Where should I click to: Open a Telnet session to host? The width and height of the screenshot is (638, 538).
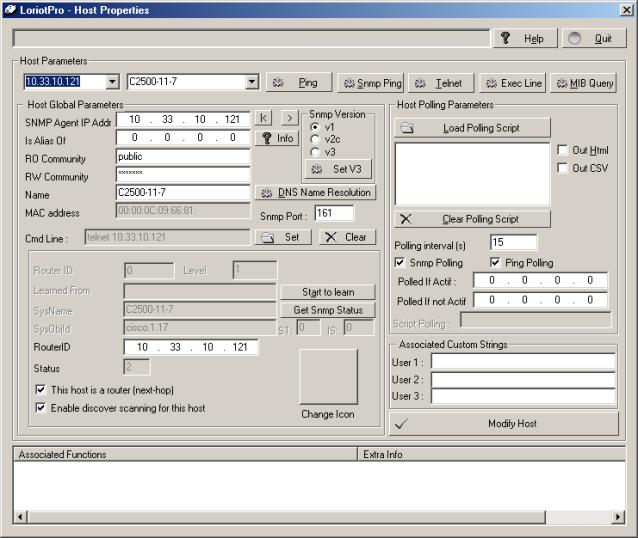(x=439, y=83)
